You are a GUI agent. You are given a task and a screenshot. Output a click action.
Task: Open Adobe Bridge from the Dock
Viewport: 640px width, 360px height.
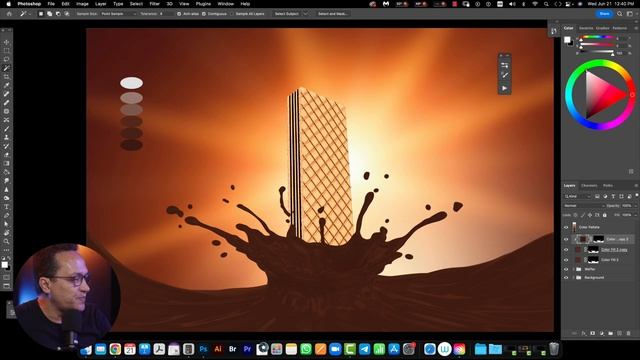coord(232,349)
